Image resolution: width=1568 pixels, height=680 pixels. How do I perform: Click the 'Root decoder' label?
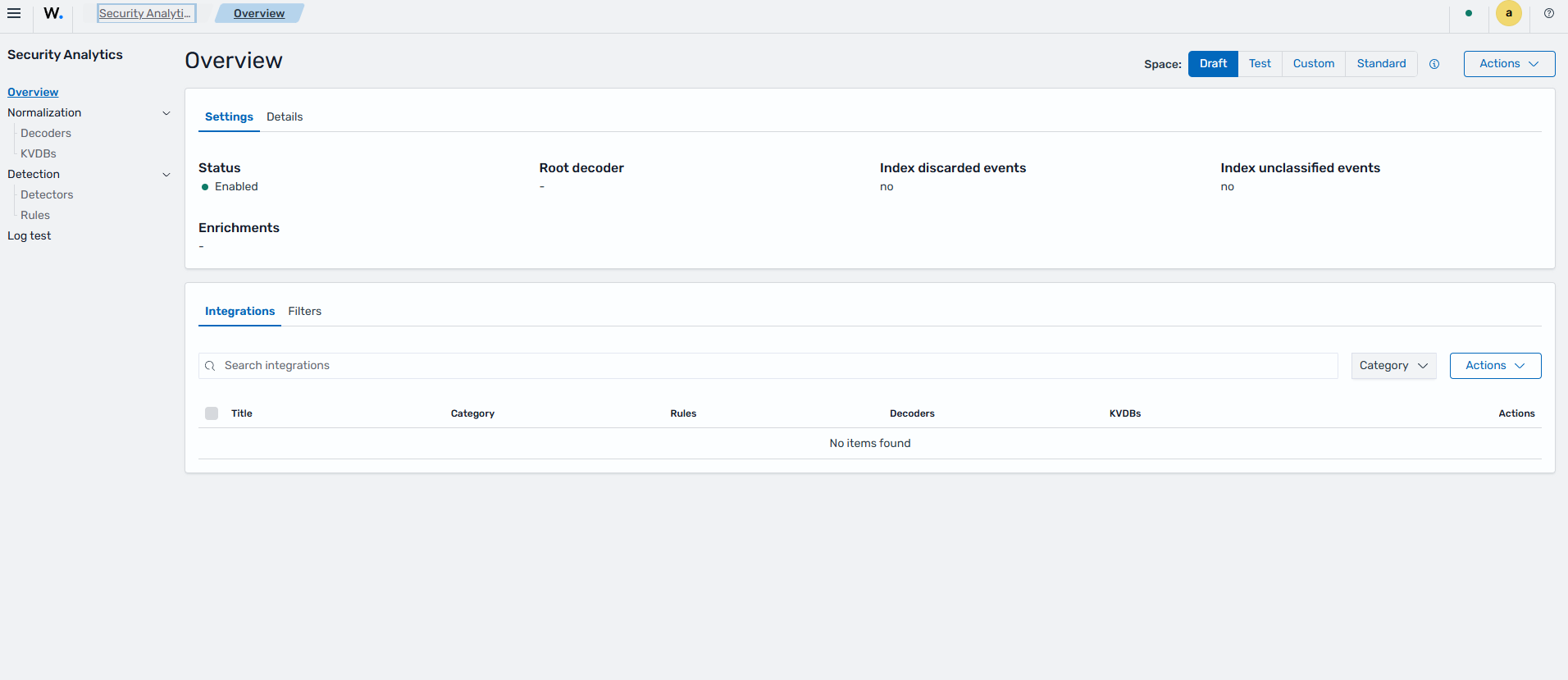(x=581, y=168)
